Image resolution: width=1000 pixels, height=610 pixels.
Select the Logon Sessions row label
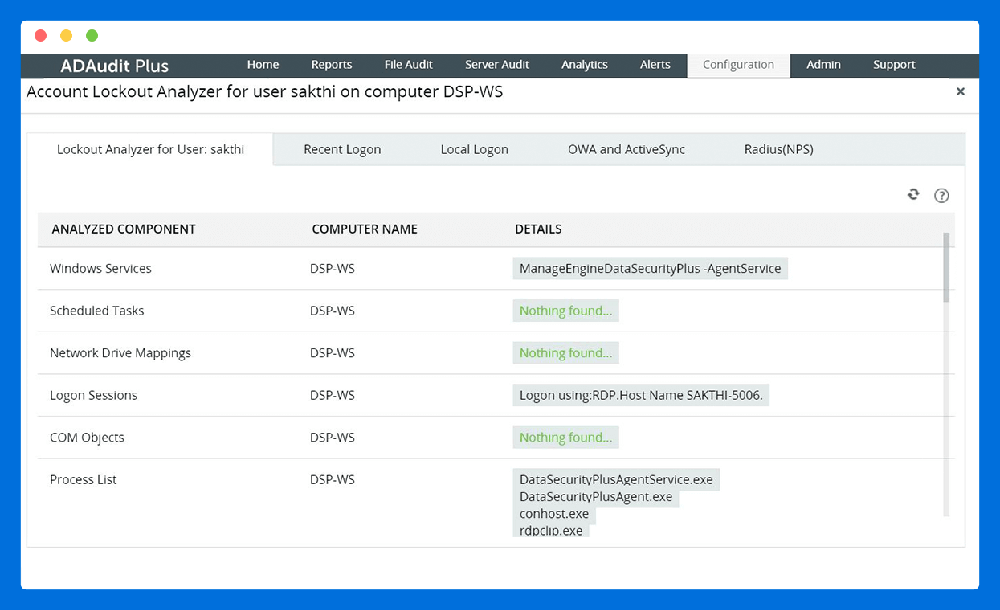[x=93, y=396]
